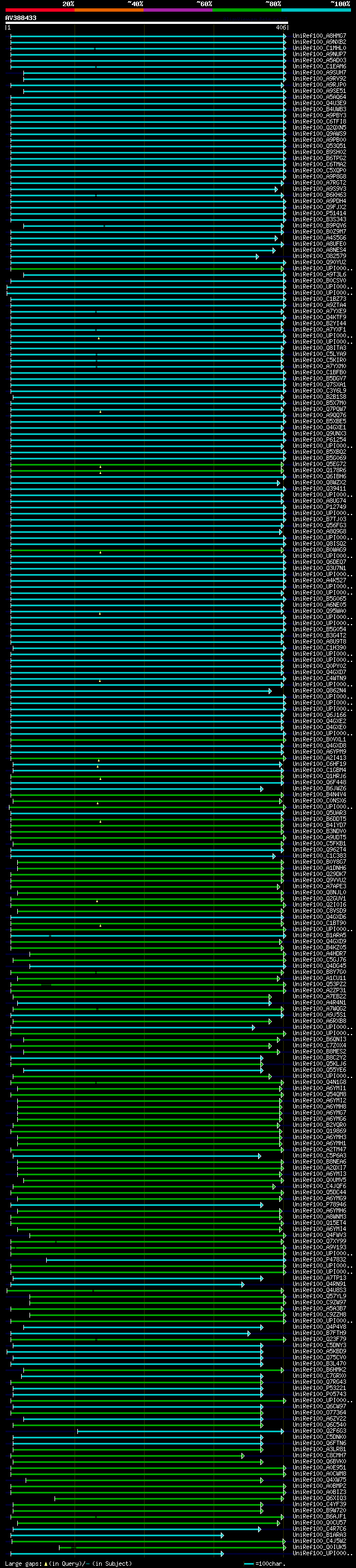The height and width of the screenshot is (1568, 356).
Task: Select the UniRef100_A2I413 label
Action: (x=319, y=758)
